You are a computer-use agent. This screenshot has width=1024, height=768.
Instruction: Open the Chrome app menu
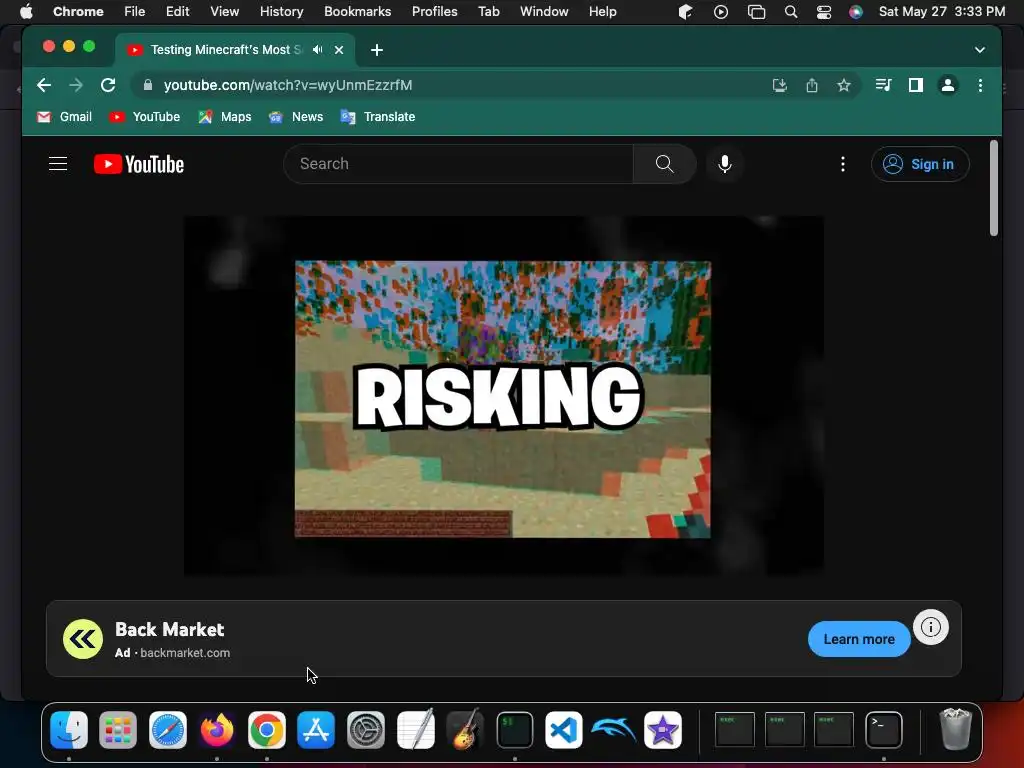tap(78, 12)
